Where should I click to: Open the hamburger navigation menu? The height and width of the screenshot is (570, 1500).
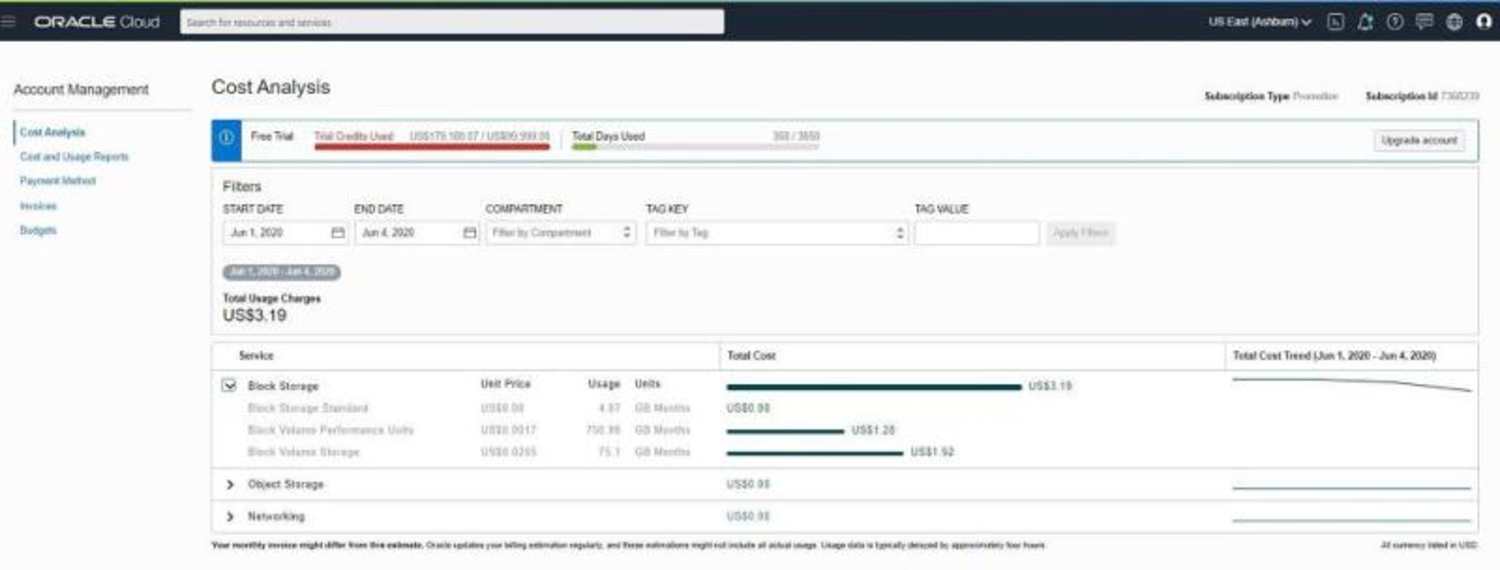pyautogui.click(x=10, y=21)
